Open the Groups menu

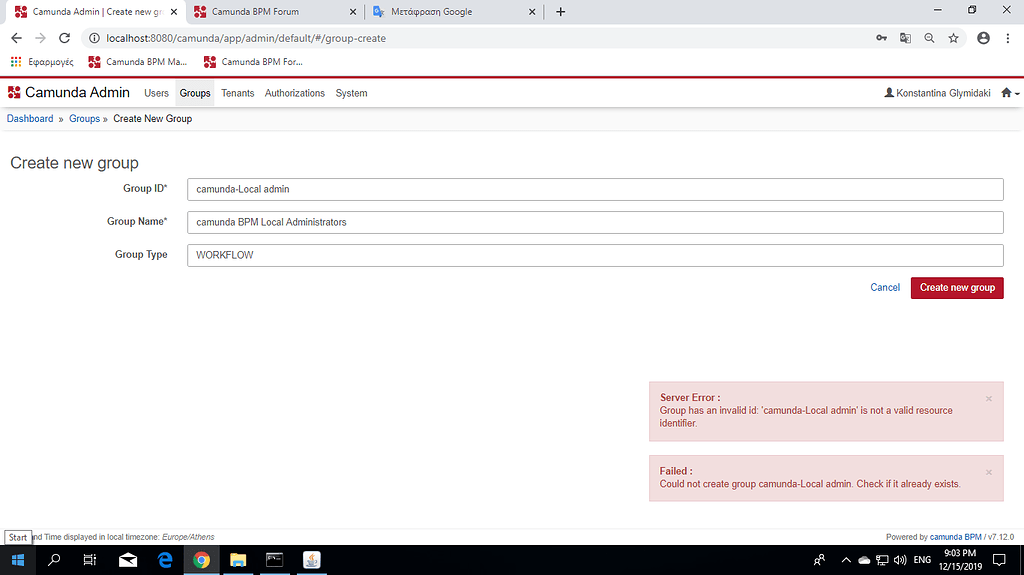195,93
